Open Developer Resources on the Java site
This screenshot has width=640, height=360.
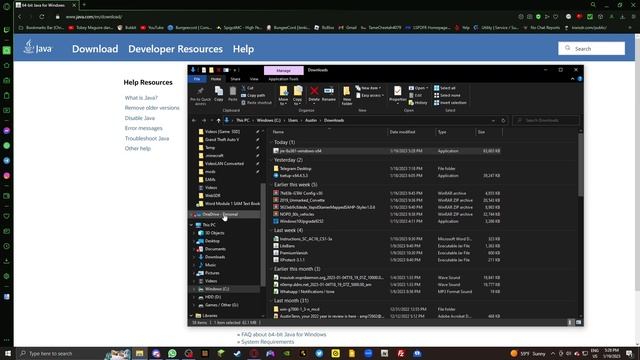[176, 49]
